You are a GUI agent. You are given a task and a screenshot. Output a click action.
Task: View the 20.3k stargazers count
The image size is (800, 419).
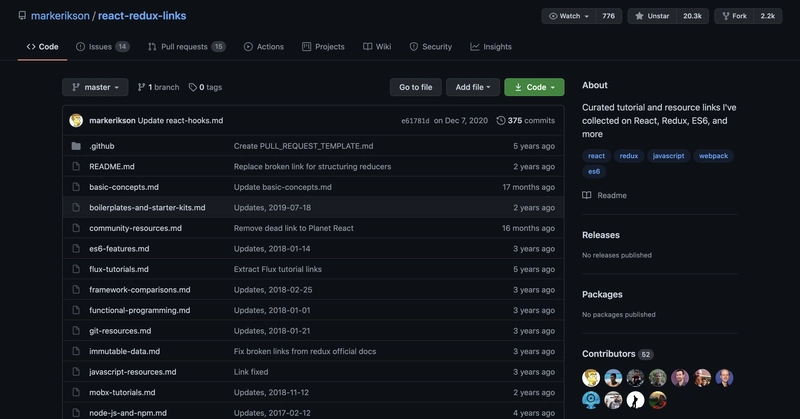(x=692, y=16)
